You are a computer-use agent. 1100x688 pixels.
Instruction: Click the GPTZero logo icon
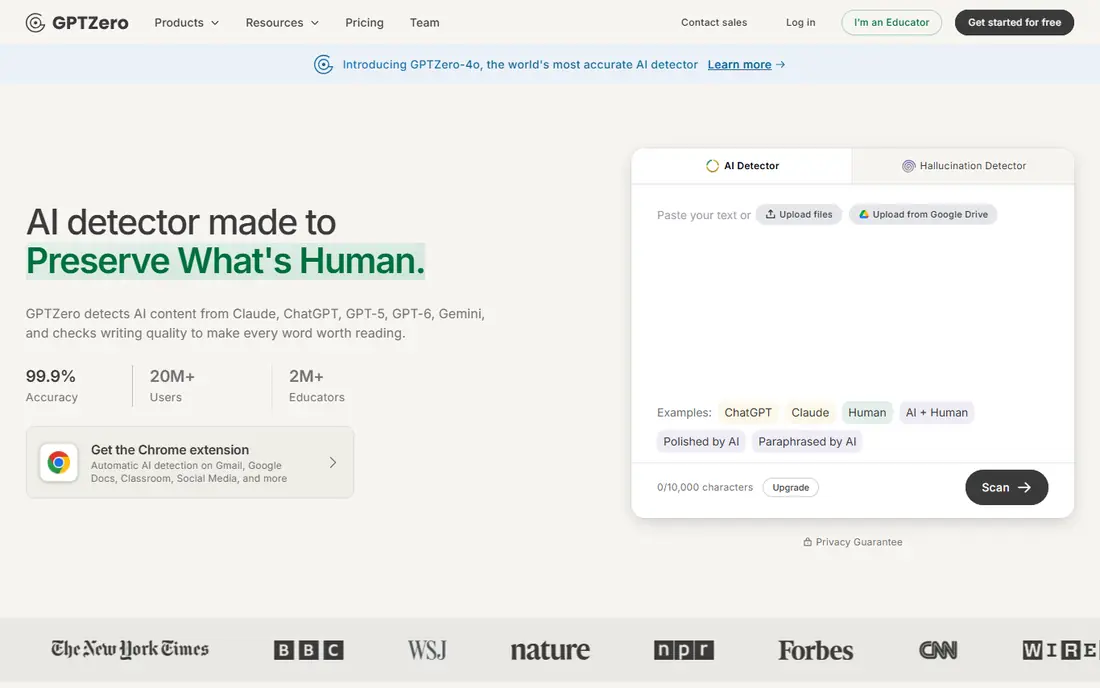35,22
